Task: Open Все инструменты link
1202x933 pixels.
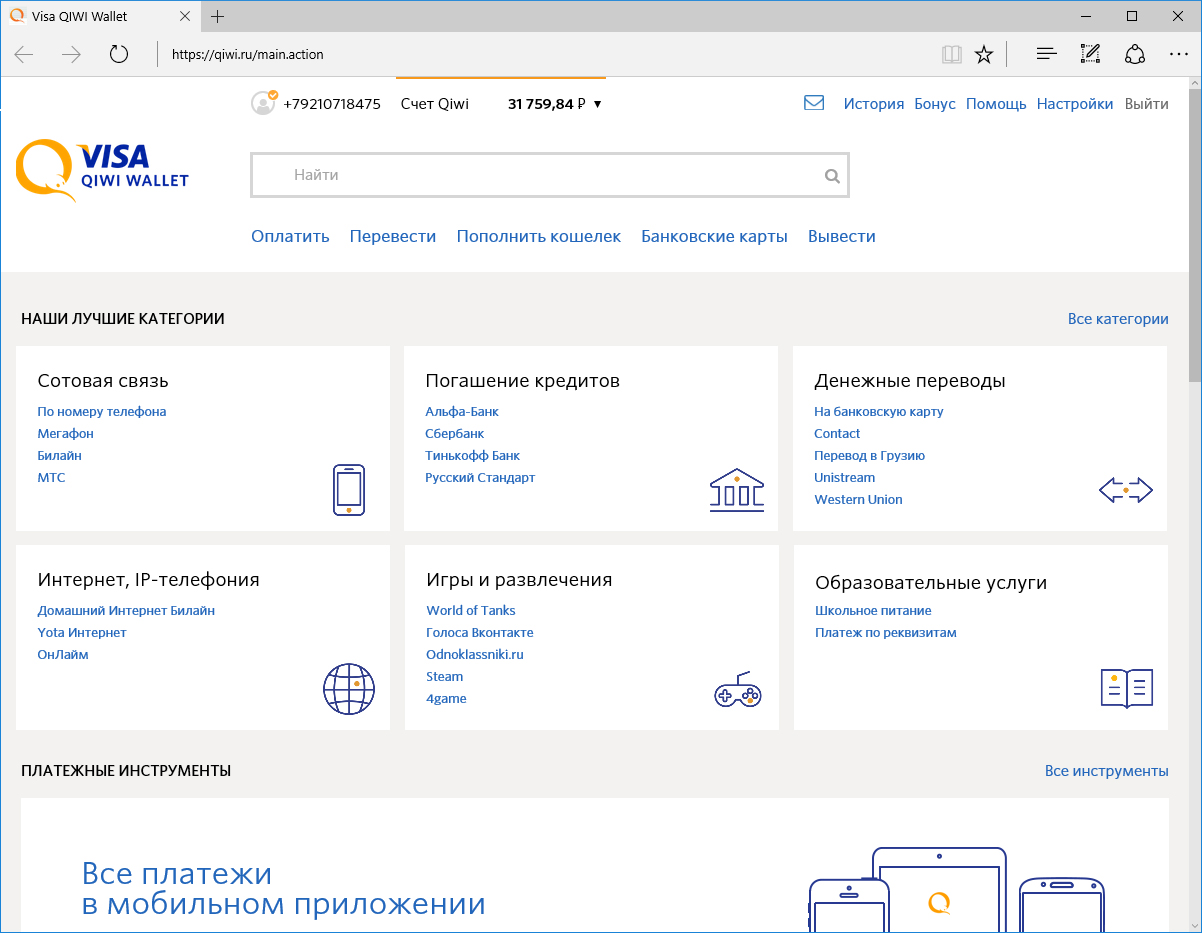Action: 1107,771
